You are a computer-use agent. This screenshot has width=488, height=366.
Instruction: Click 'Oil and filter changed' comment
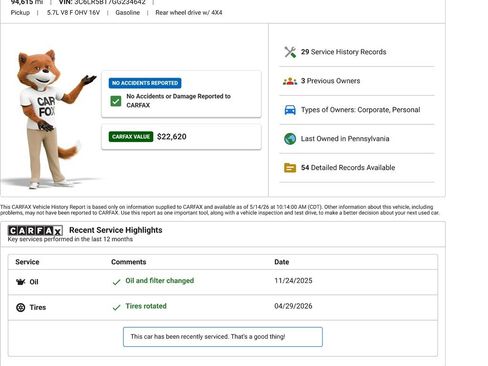point(160,281)
